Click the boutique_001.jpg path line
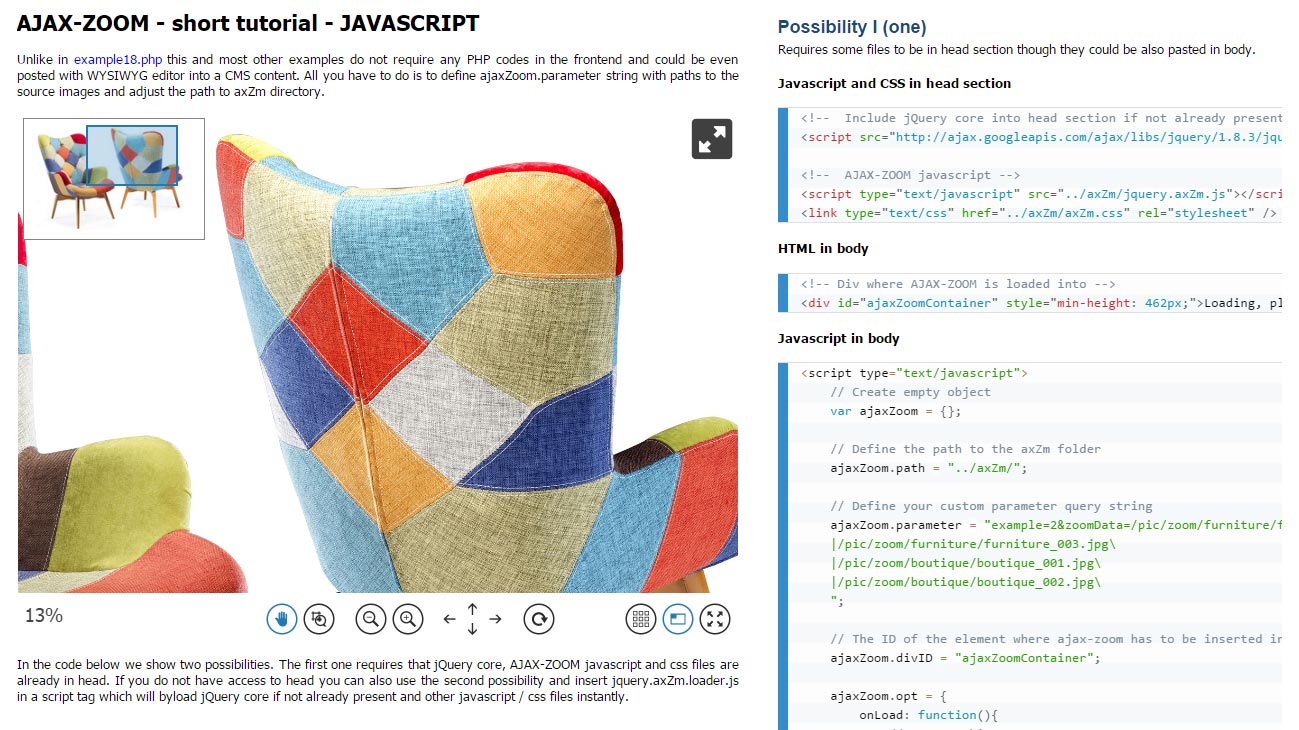The image size is (1299, 730). 966,563
